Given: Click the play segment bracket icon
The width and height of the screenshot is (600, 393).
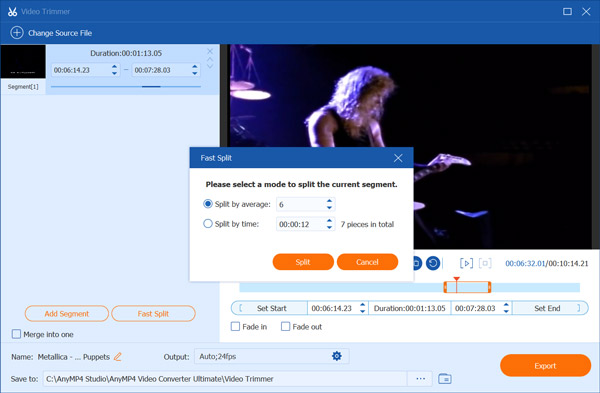Looking at the screenshot, I should tap(466, 263).
